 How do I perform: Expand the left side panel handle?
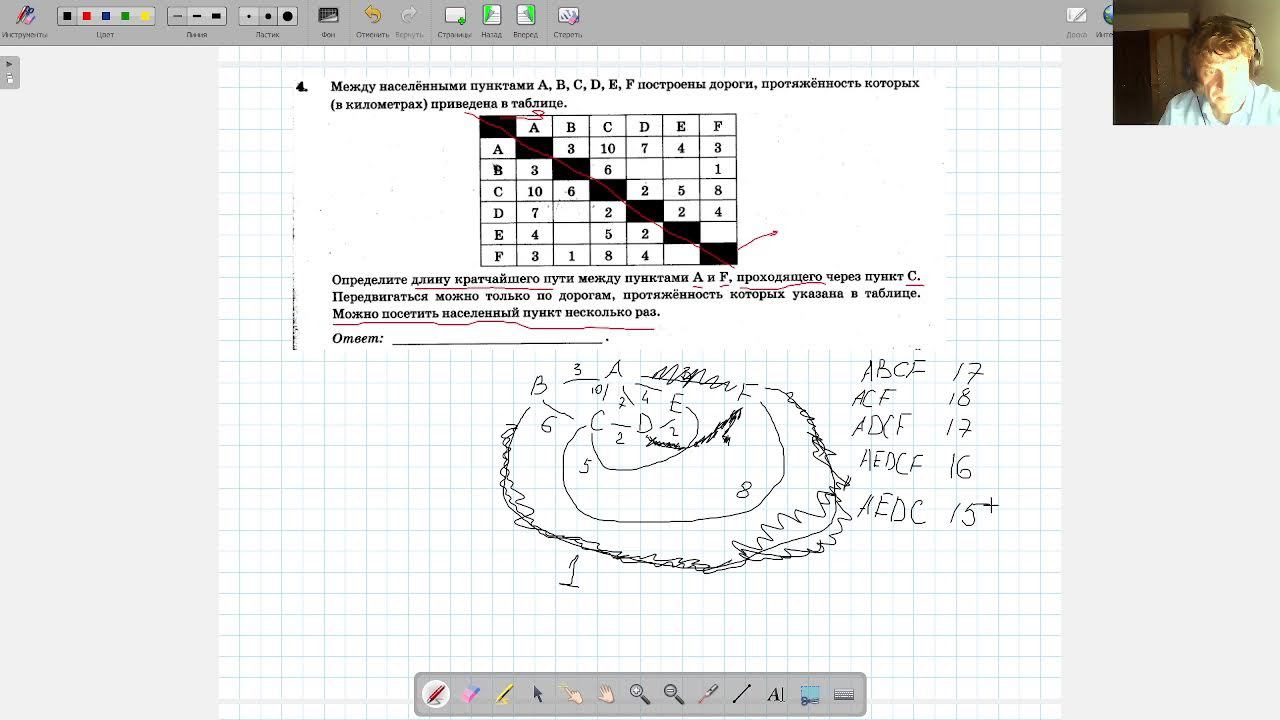click(x=9, y=72)
